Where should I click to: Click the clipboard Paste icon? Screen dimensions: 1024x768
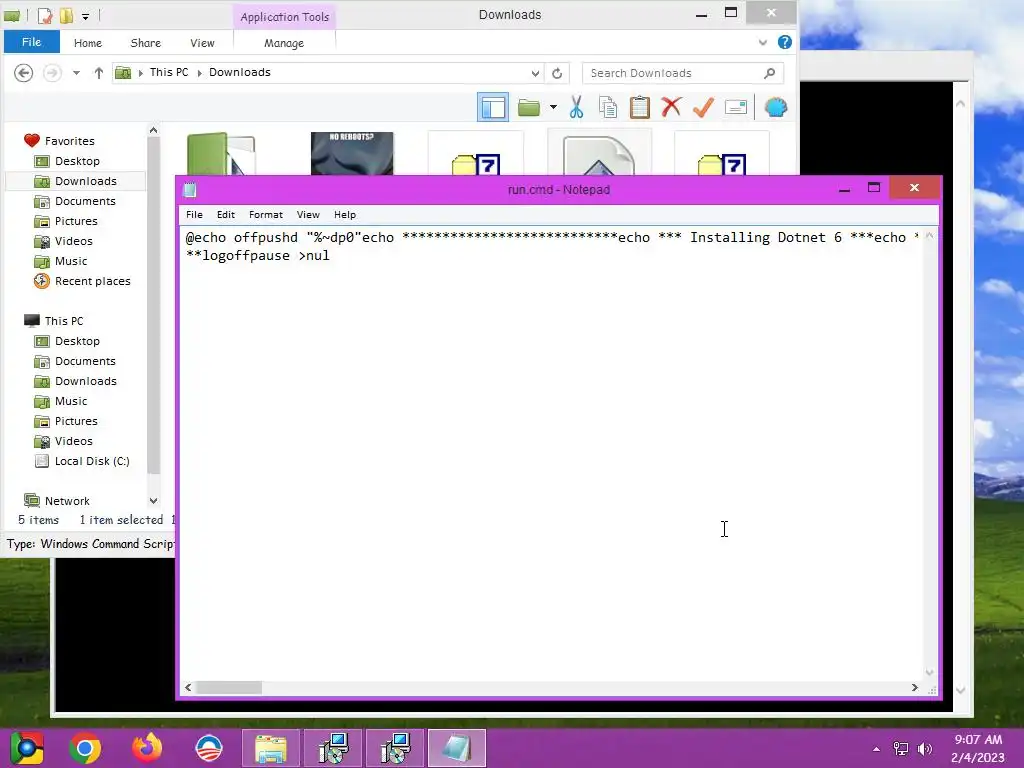[639, 107]
